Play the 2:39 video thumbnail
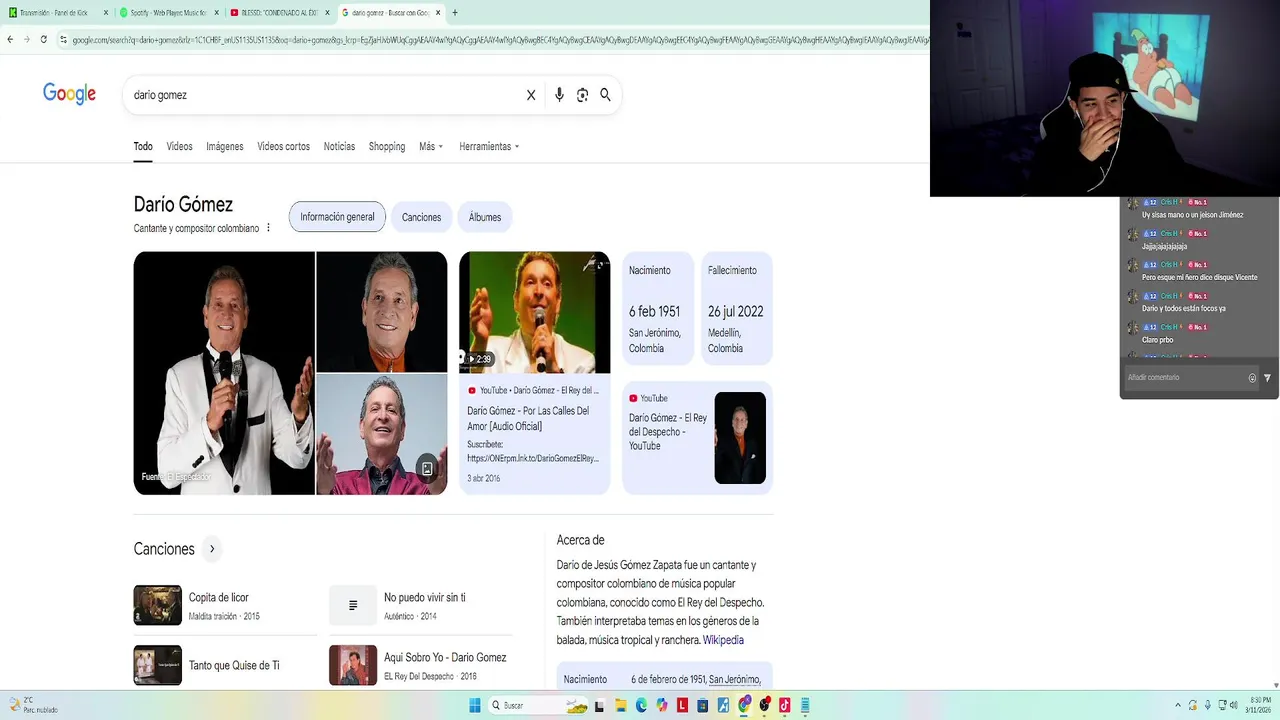The image size is (1280, 720). pyautogui.click(x=534, y=312)
